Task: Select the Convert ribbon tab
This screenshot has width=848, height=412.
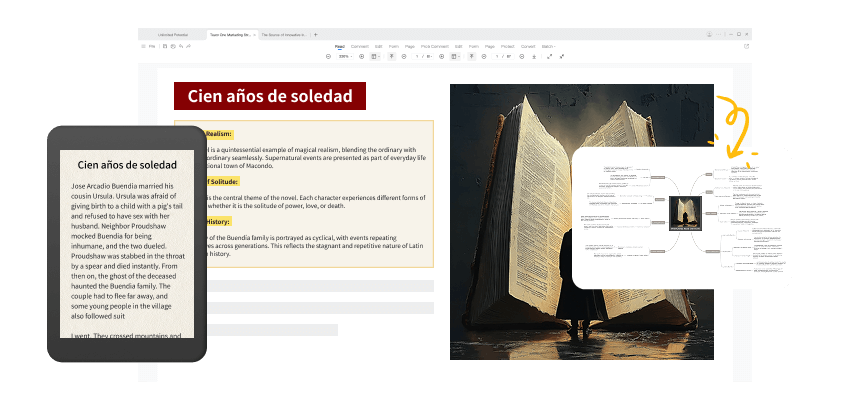Action: pyautogui.click(x=528, y=46)
